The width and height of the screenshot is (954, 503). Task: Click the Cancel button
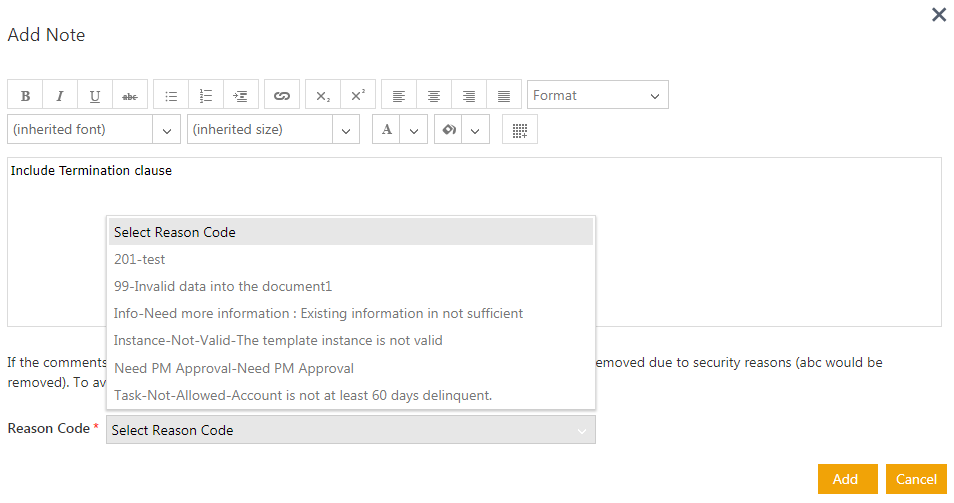[915, 479]
